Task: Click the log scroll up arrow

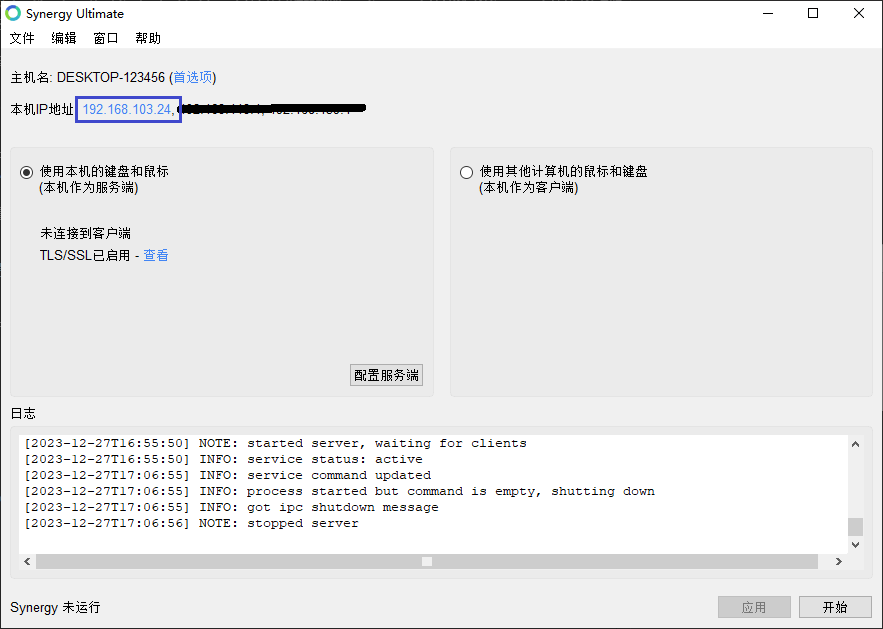Action: 855,444
